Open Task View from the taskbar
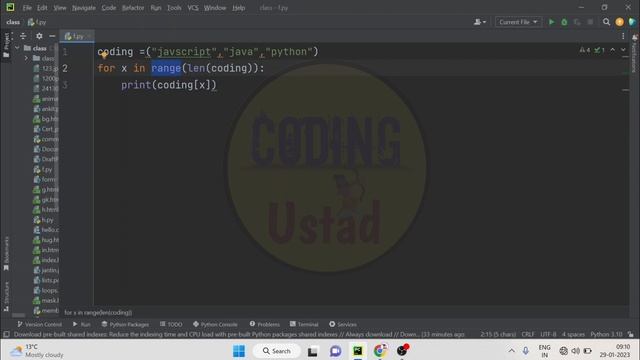 (313, 351)
